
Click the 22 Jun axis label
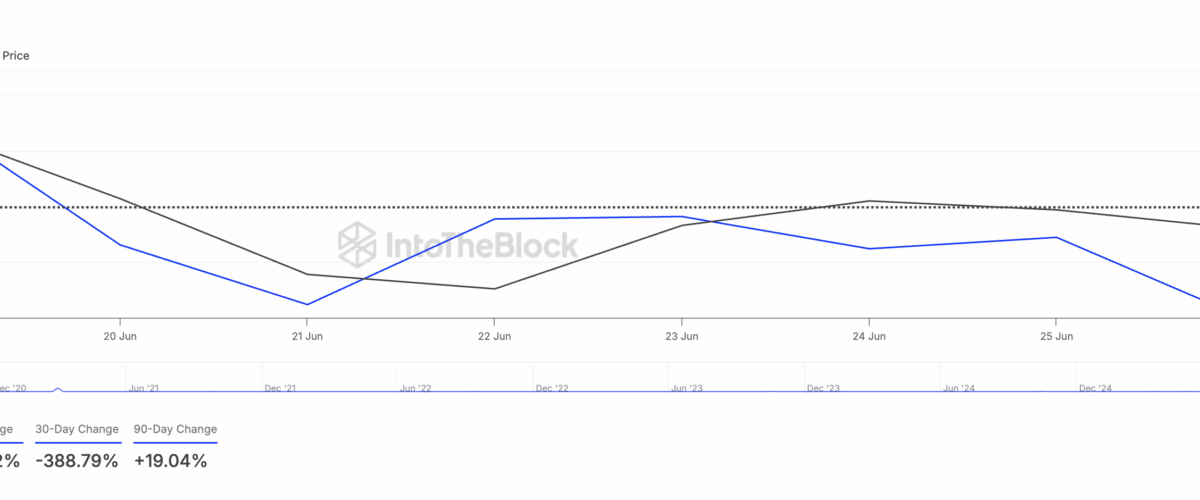(x=494, y=337)
